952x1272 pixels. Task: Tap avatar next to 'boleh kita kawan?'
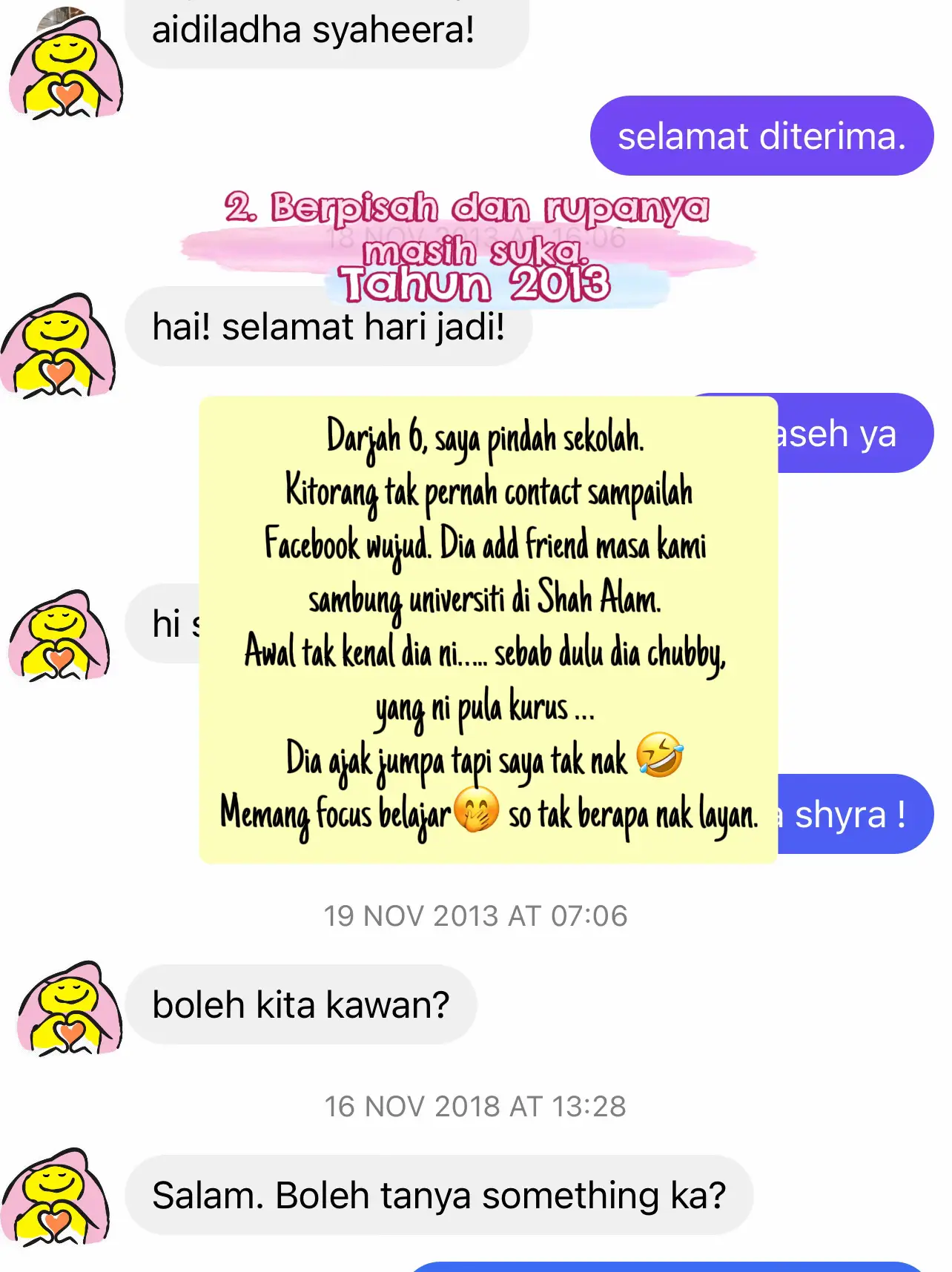pyautogui.click(x=68, y=1007)
